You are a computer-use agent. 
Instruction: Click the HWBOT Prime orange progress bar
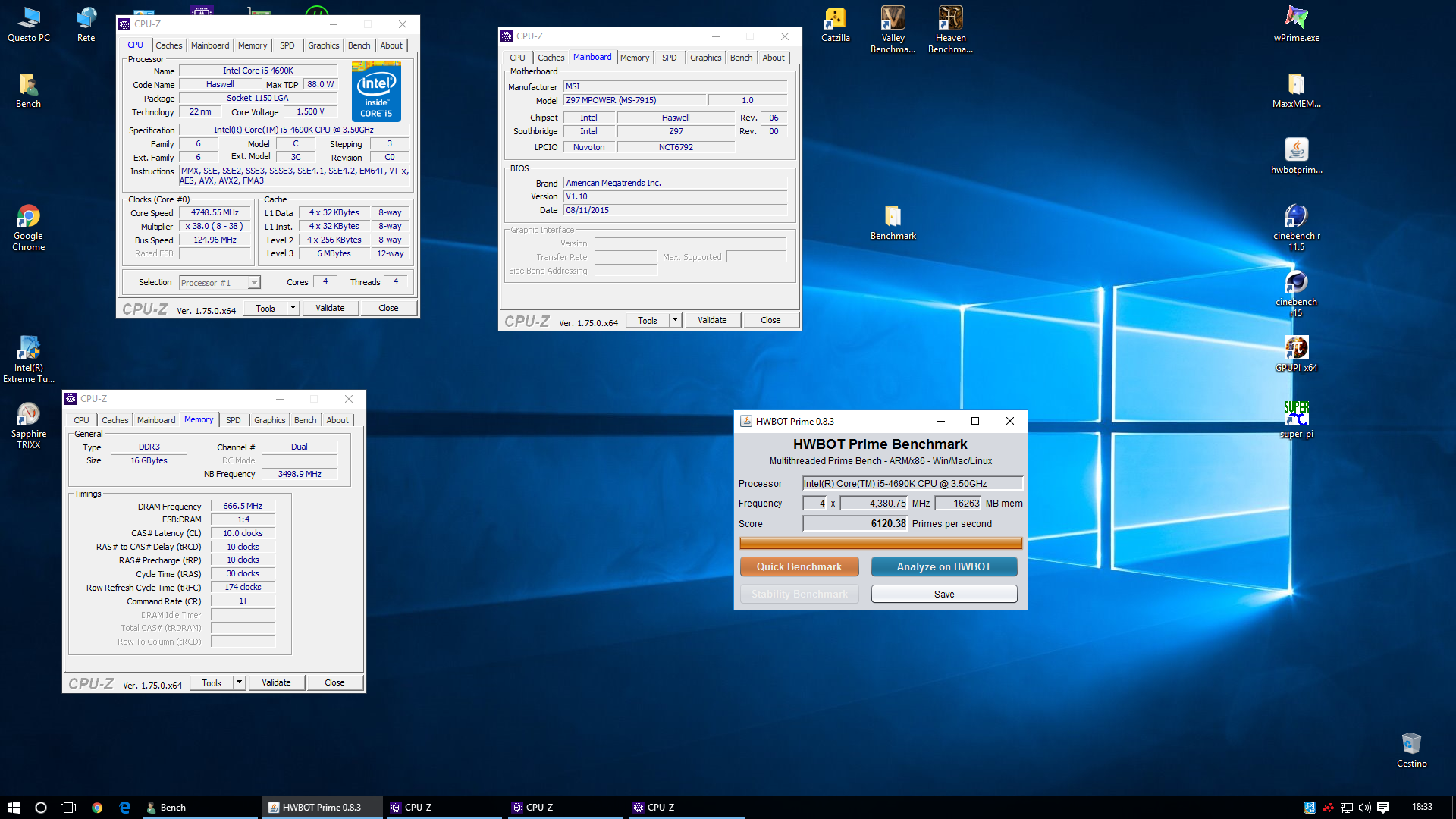pos(880,543)
